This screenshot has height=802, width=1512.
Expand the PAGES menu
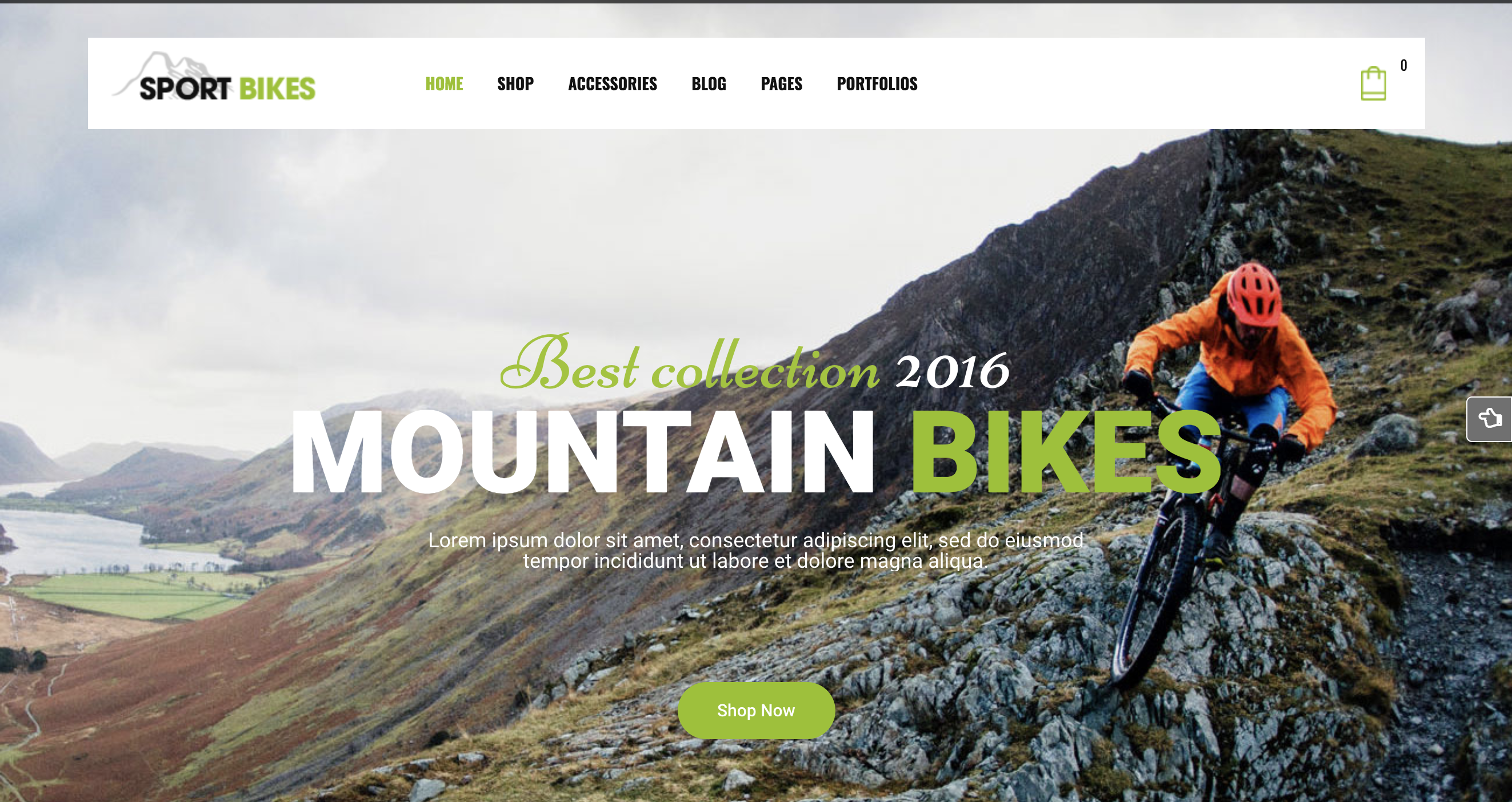781,84
